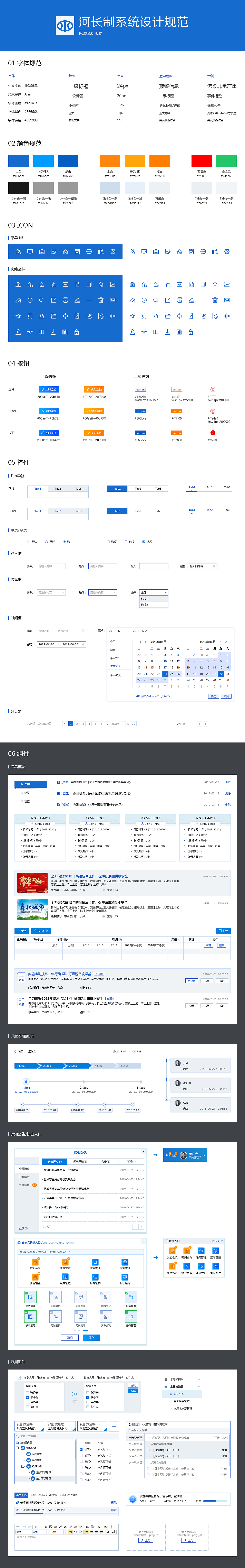
Task: Click the Bold B icon in rich text editor
Action: tap(37, 1527)
